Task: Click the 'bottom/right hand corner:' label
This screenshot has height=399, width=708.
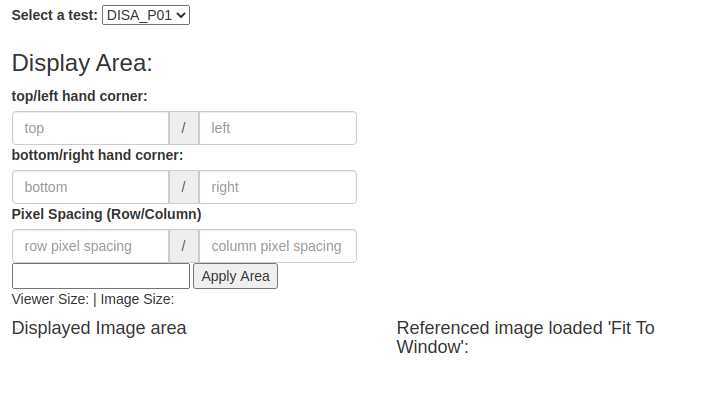Action: (x=98, y=155)
